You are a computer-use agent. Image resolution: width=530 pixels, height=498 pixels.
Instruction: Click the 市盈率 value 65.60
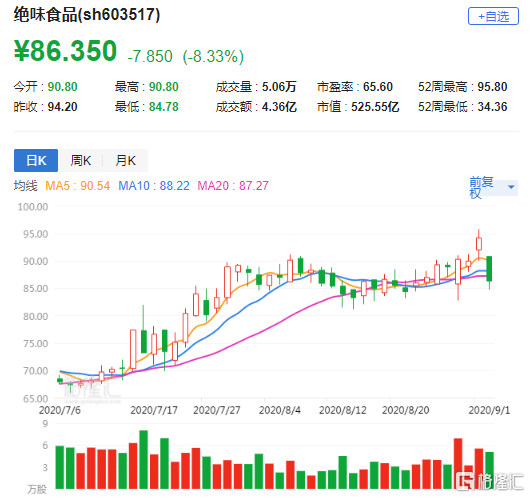coord(378,87)
